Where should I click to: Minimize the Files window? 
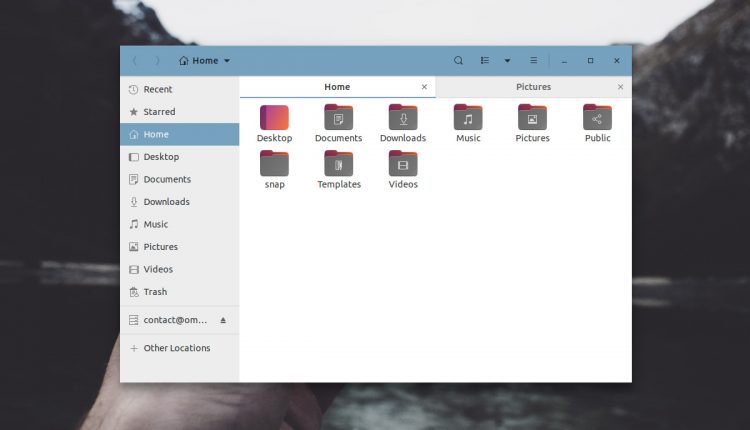click(x=564, y=61)
